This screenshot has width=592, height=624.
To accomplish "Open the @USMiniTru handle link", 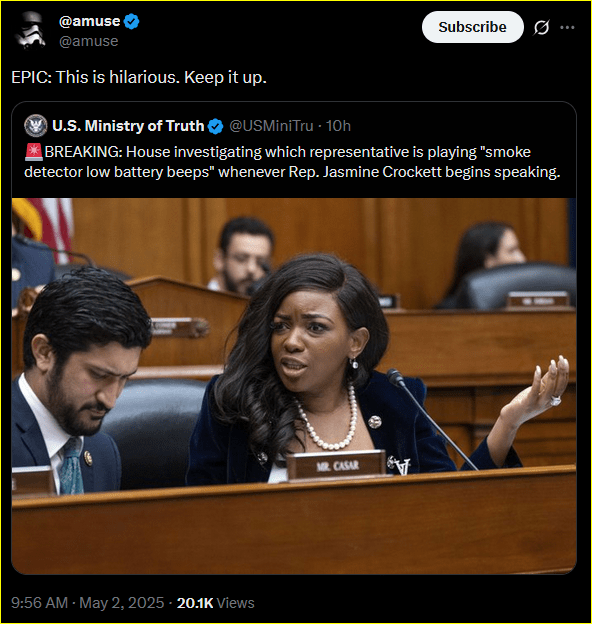I will pyautogui.click(x=271, y=126).
